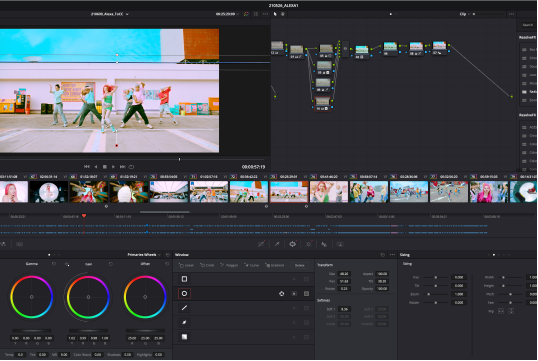This screenshot has width=538, height=361.
Task: Add a new Polygon window
Action: [229, 265]
